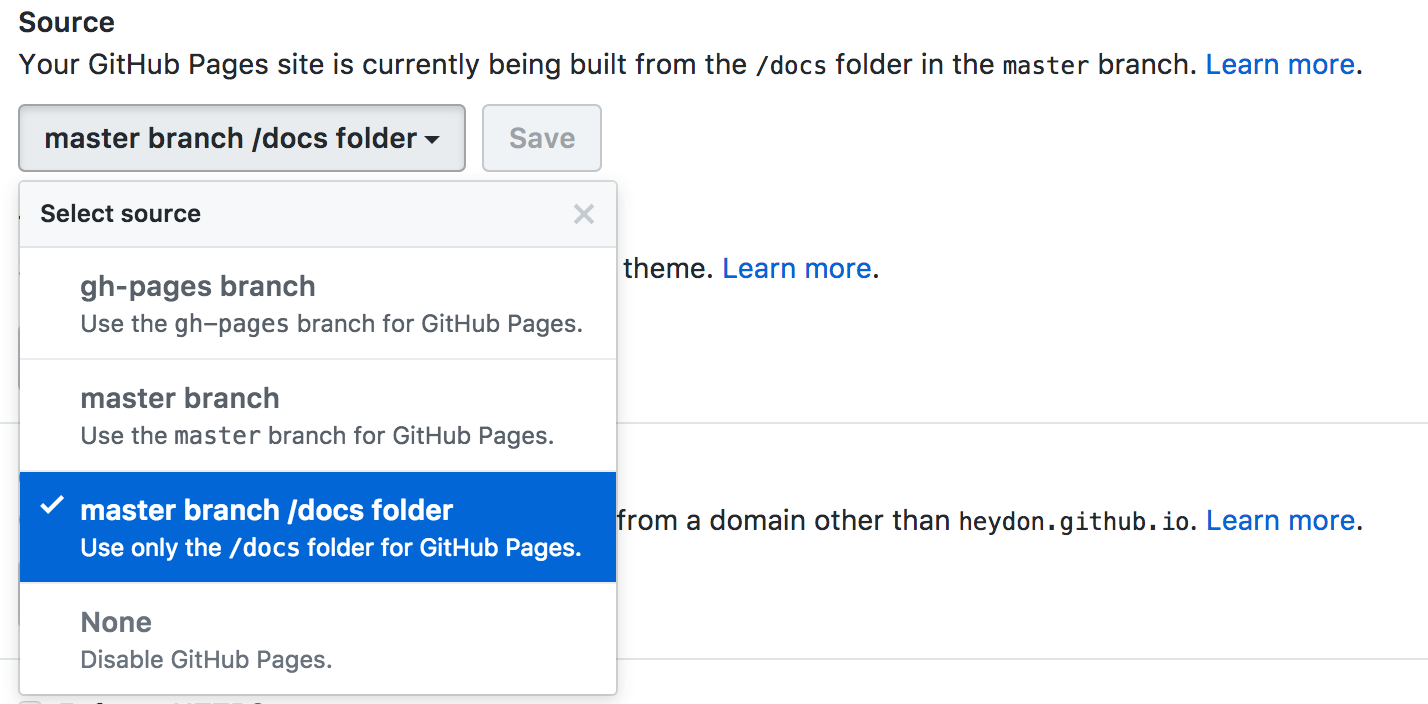Toggle the partially visible checkbox at bottom
Image resolution: width=1428 pixels, height=704 pixels.
tap(32, 700)
